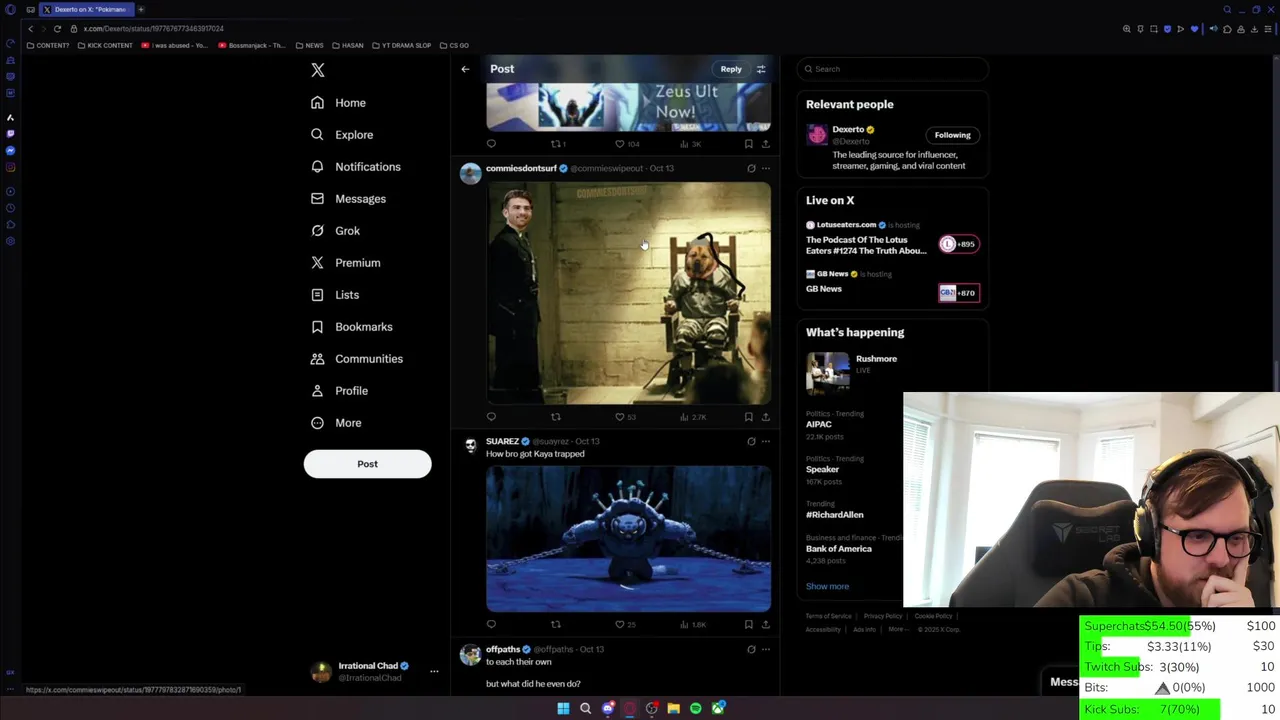Open the browser zoom/find magnifier icon

(1127, 29)
